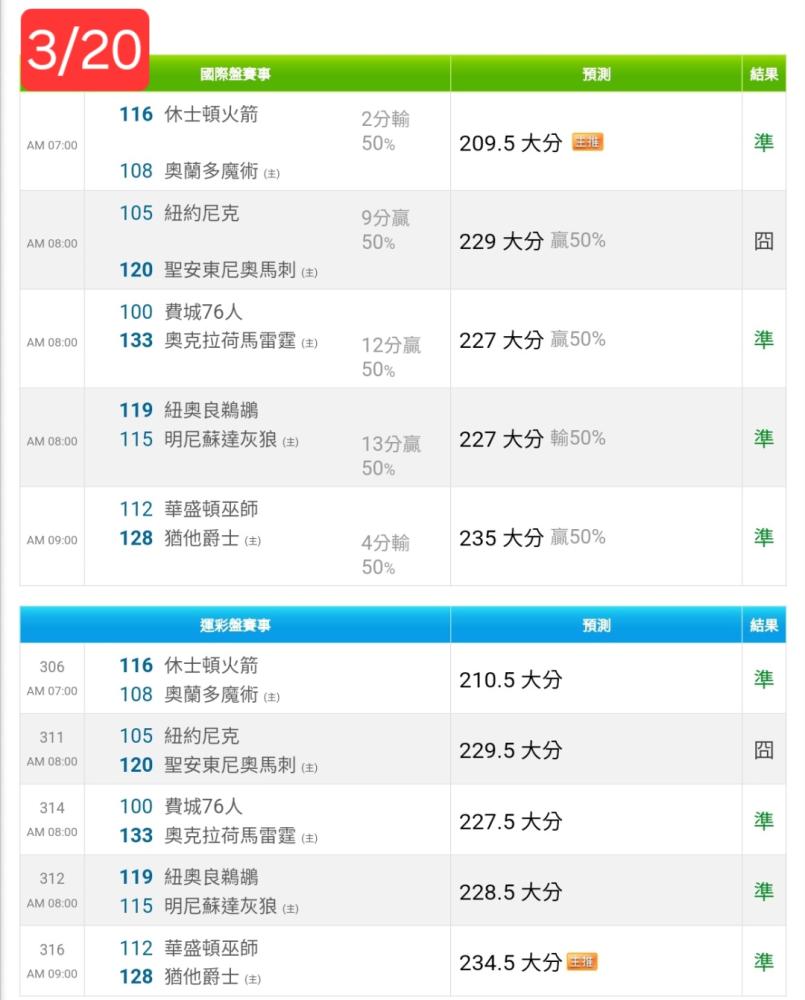Viewport: 805px width, 1000px height.
Task: Click the green 準 result for 234.5 大分
Action: pos(763,961)
